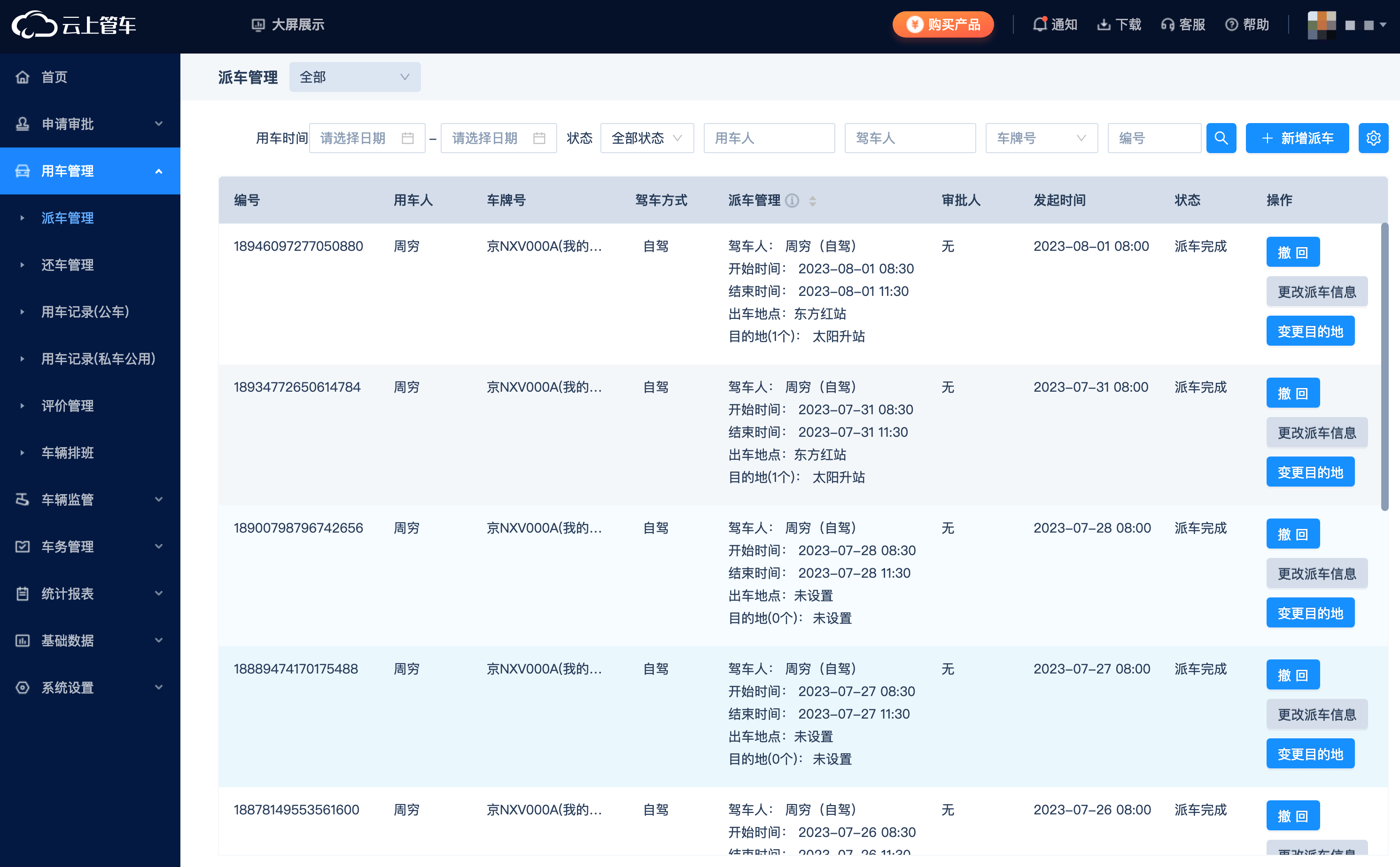Go to 首页 home in sidebar
1400x867 pixels.
click(90, 77)
